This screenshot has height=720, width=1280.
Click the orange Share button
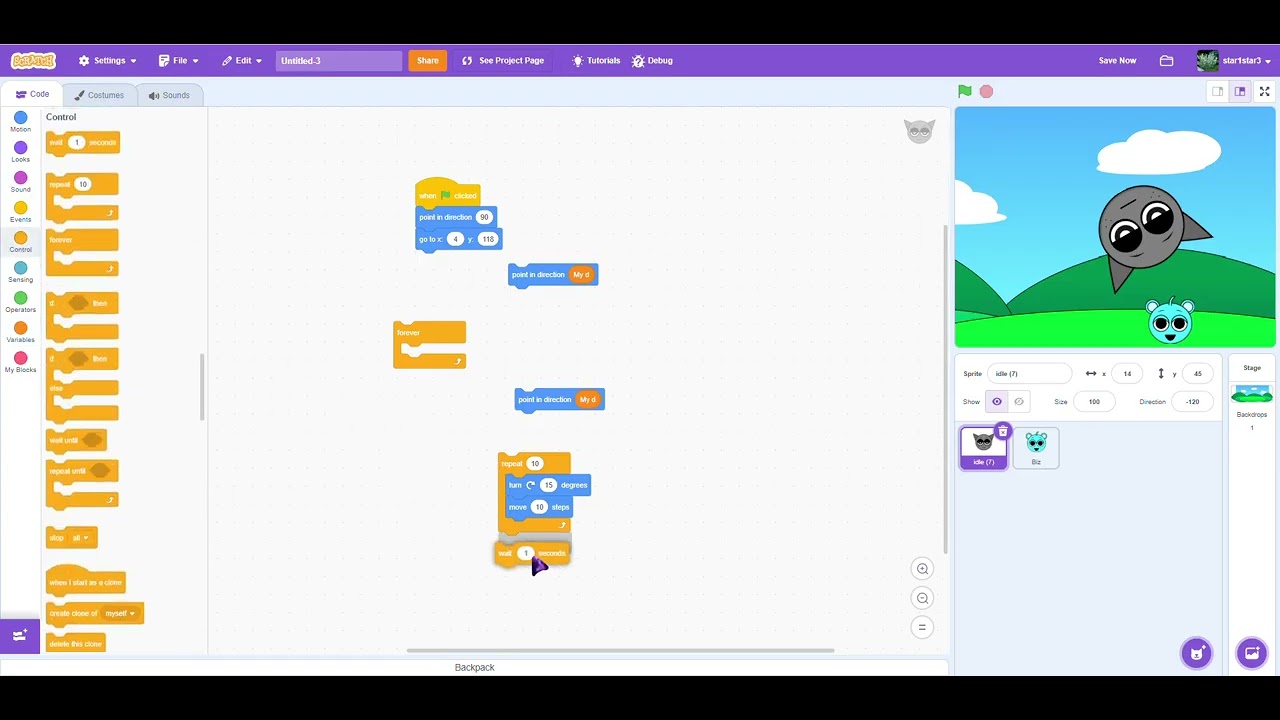coord(428,60)
